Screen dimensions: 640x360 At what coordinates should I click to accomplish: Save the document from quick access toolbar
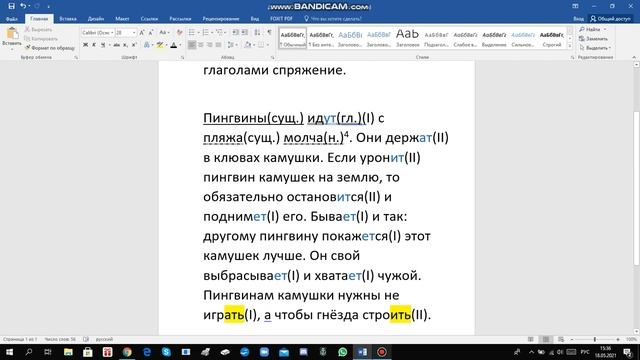point(11,6)
